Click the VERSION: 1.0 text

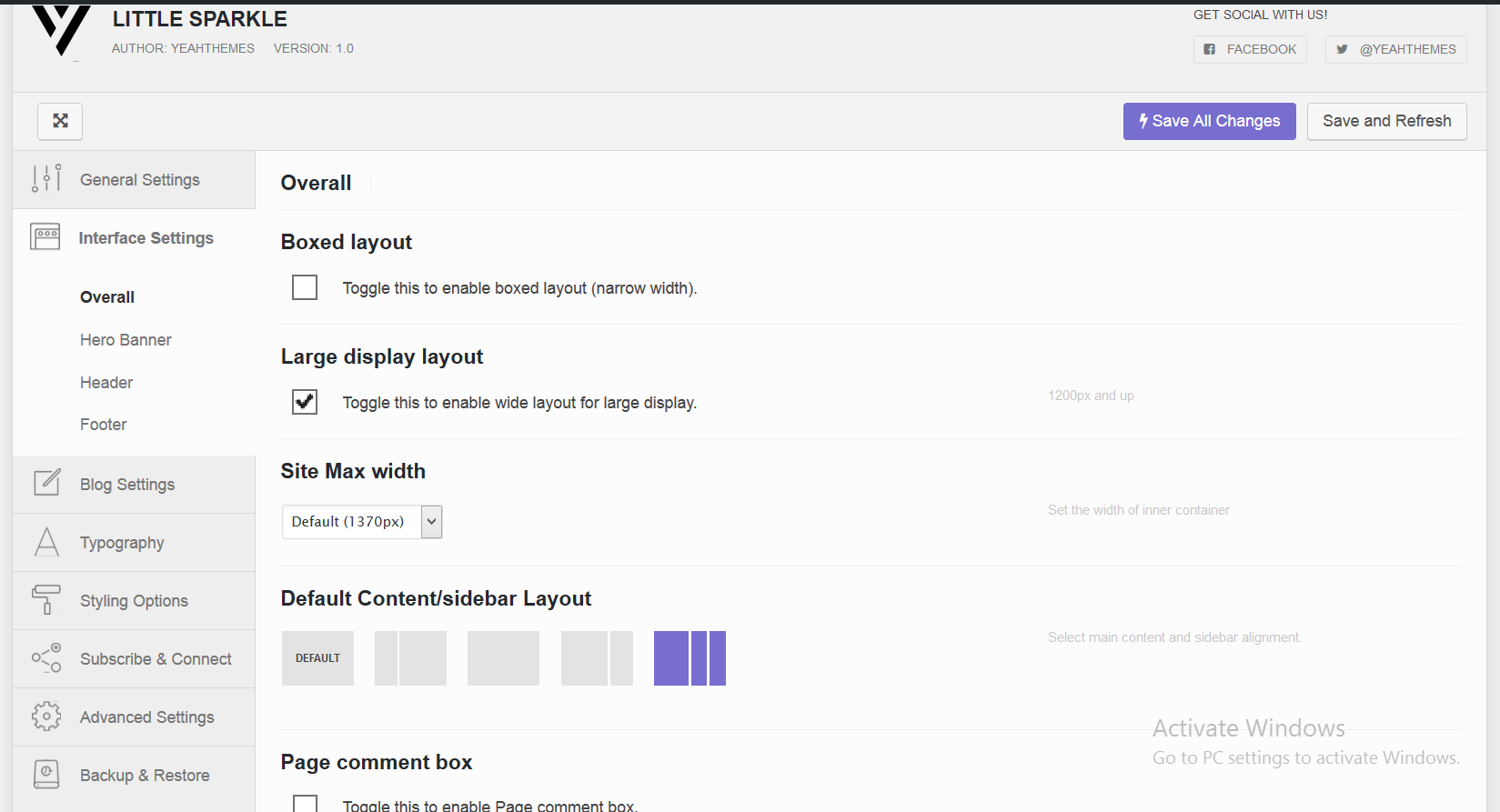(314, 48)
